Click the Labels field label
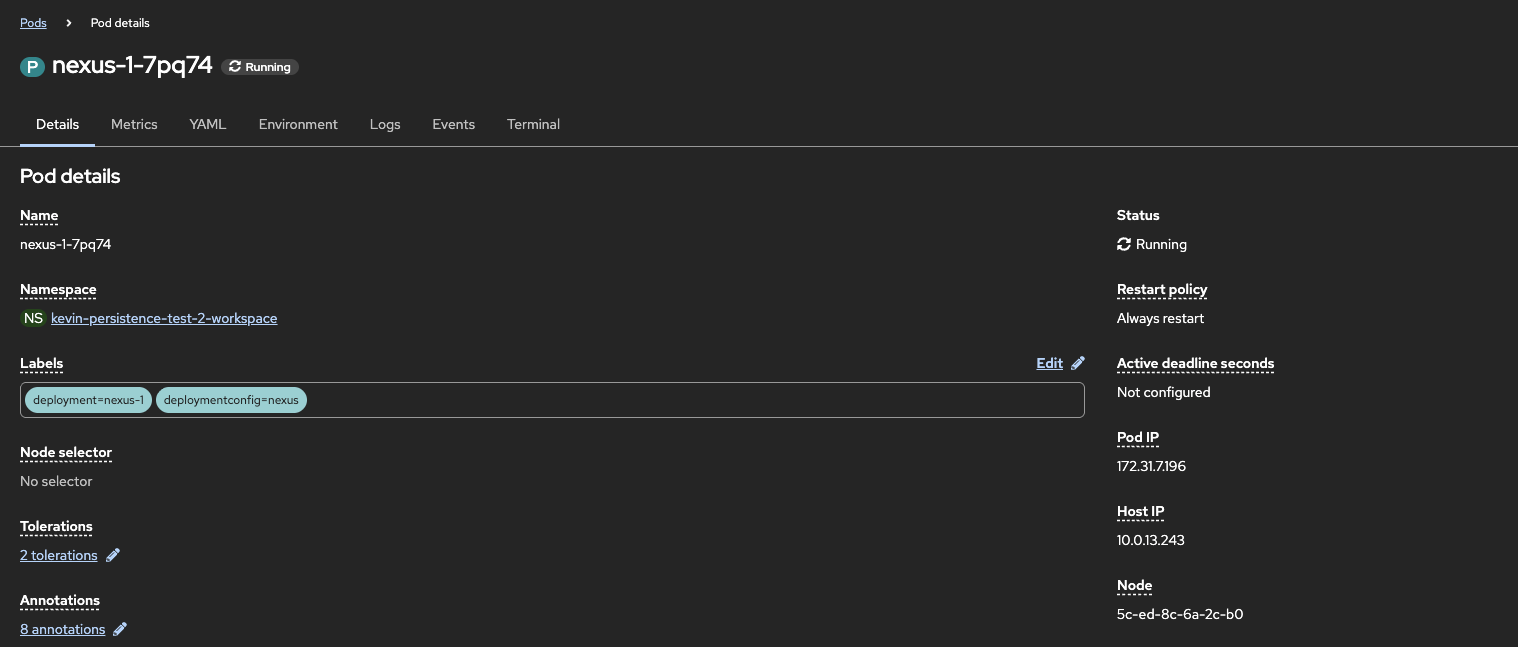 click(41, 363)
